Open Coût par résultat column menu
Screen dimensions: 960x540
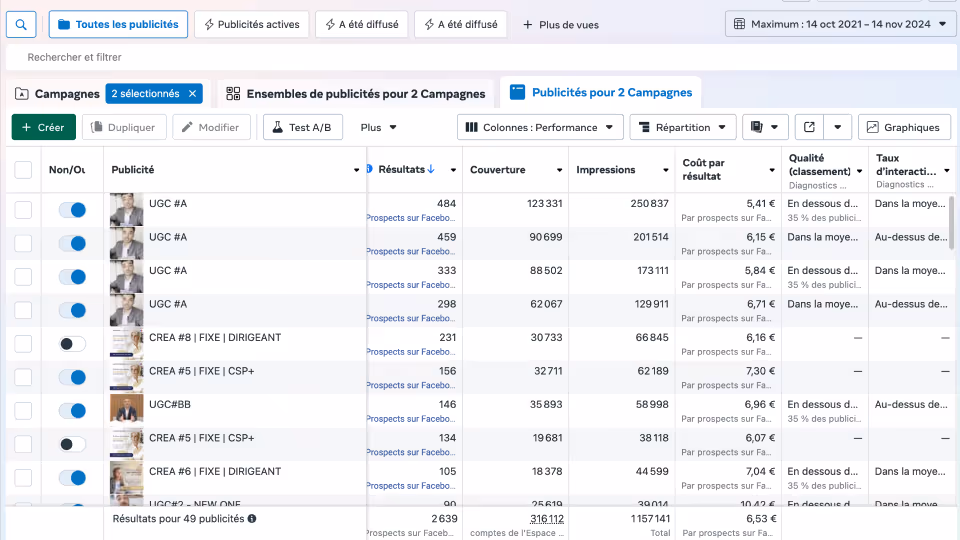pos(772,170)
